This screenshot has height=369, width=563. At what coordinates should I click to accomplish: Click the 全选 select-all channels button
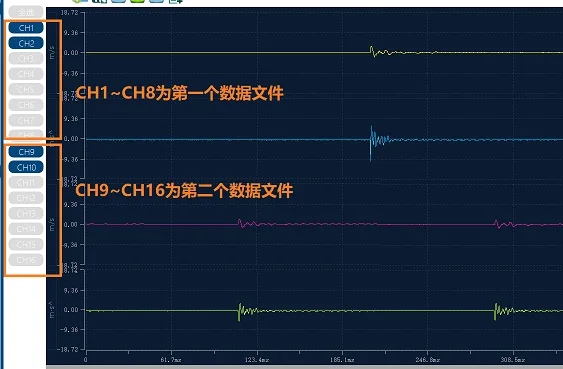(26, 12)
